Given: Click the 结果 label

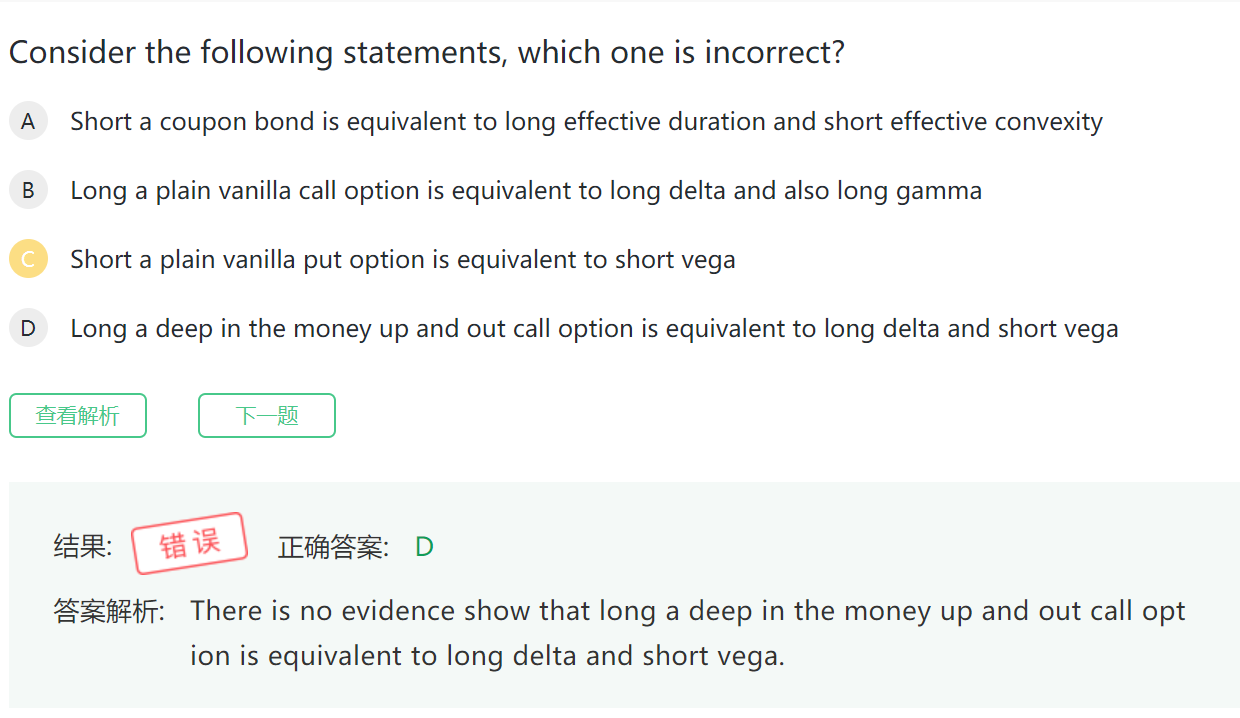Looking at the screenshot, I should pos(82,547).
